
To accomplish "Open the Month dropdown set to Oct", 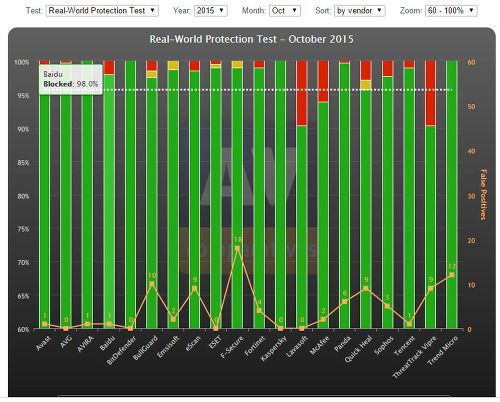I will pyautogui.click(x=285, y=11).
